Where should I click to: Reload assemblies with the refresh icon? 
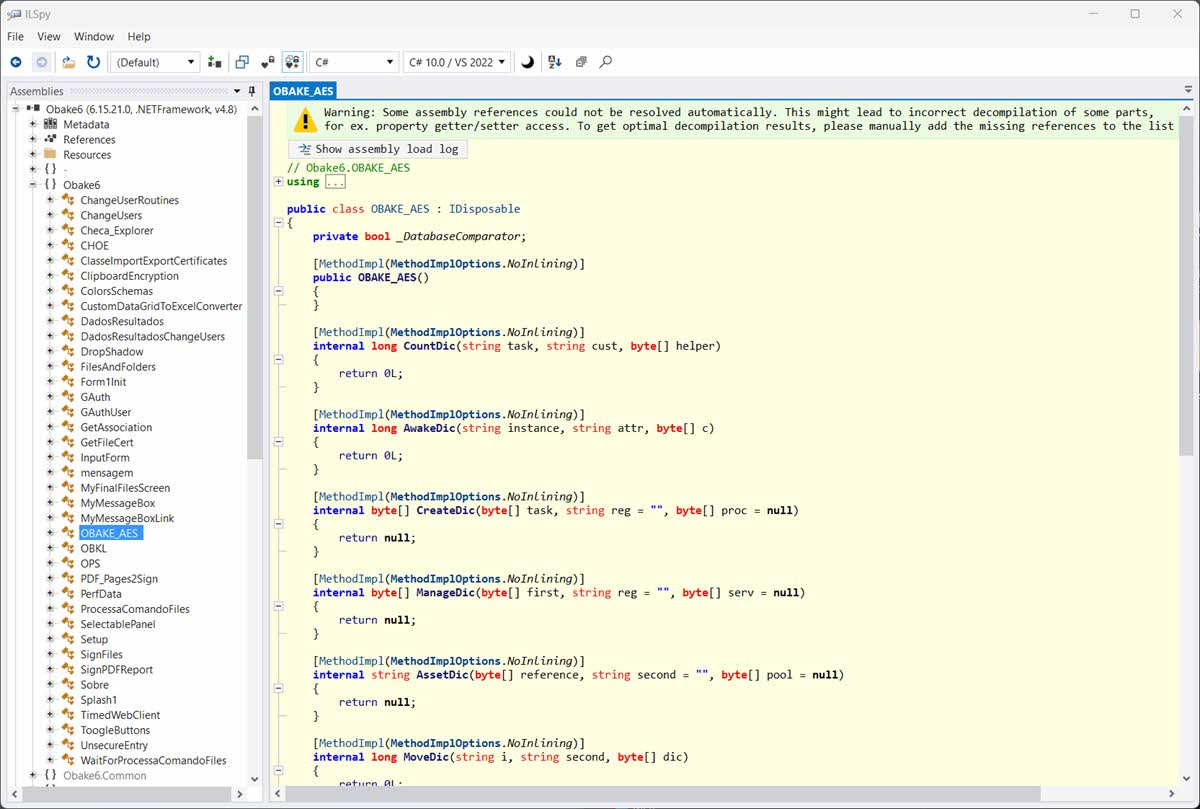tap(93, 62)
